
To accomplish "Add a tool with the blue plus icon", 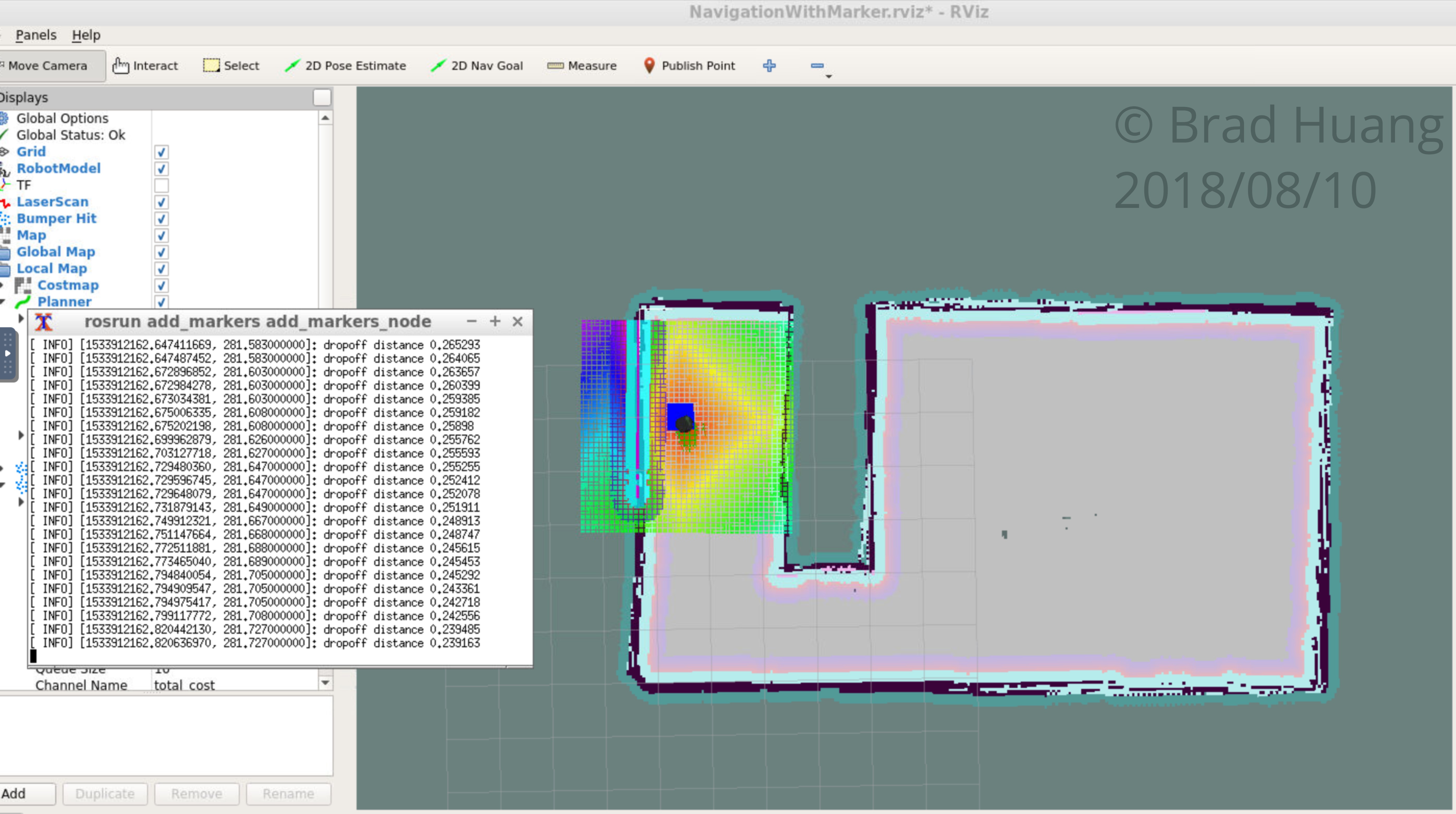I will [769, 65].
